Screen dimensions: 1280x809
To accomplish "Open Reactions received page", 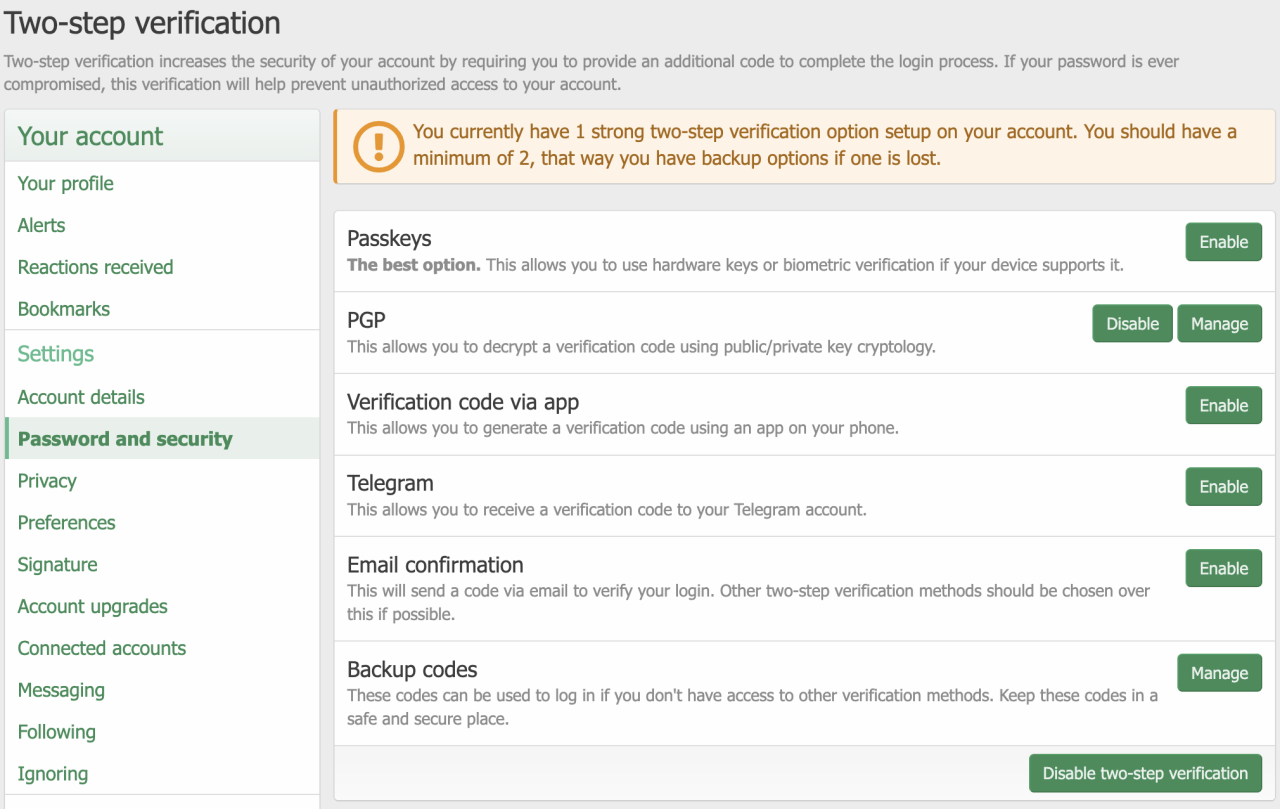I will pos(96,267).
